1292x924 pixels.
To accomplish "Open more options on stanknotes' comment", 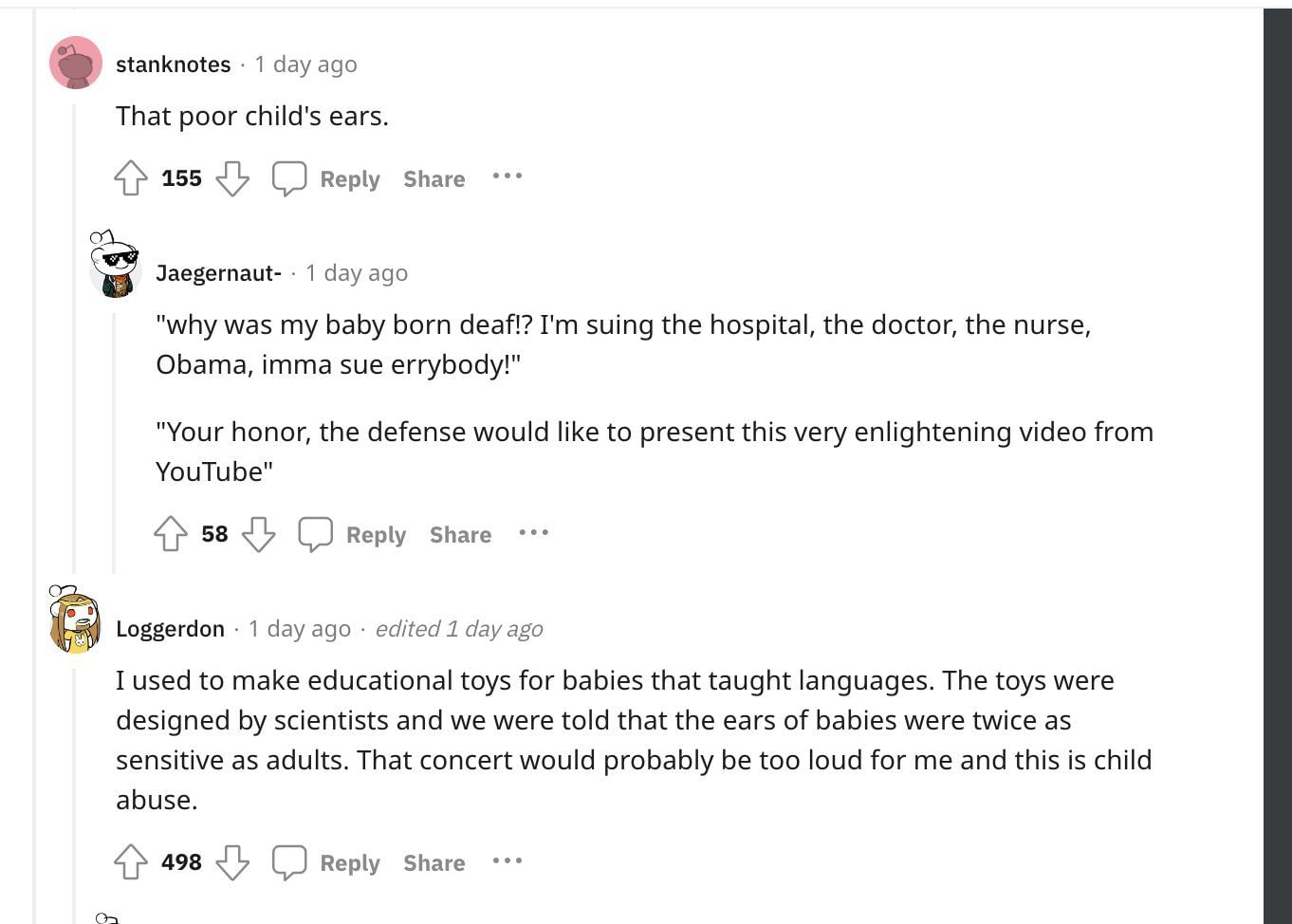I will tap(508, 176).
